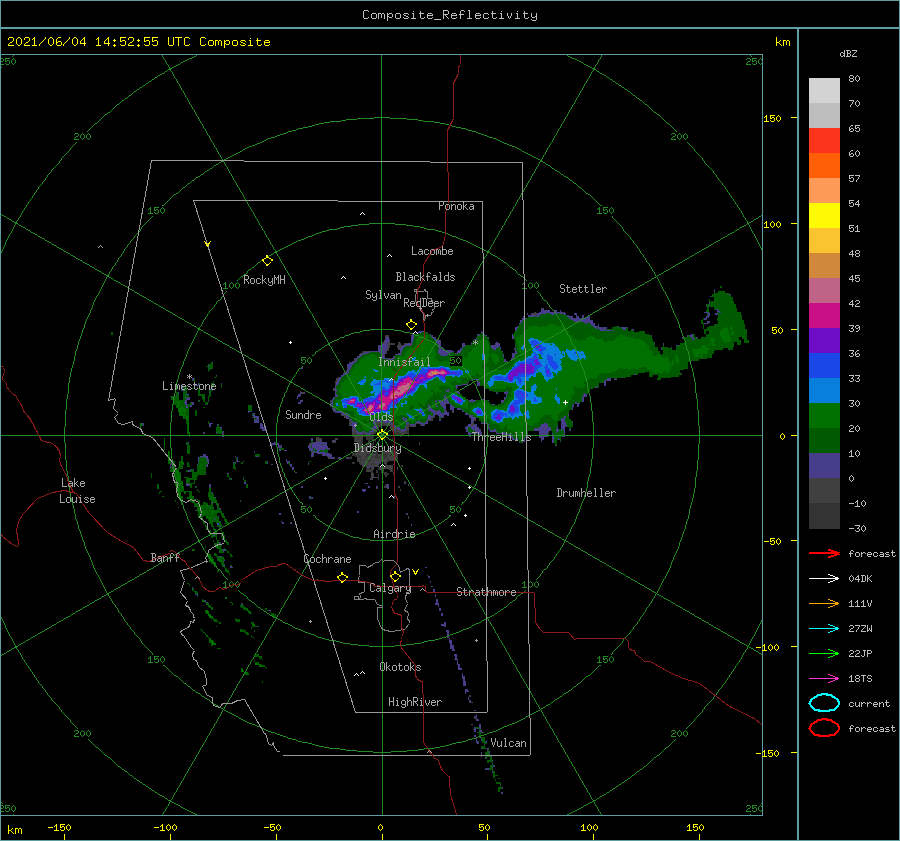Click the Vulcan label
Image resolution: width=900 pixels, height=841 pixels.
(x=509, y=743)
